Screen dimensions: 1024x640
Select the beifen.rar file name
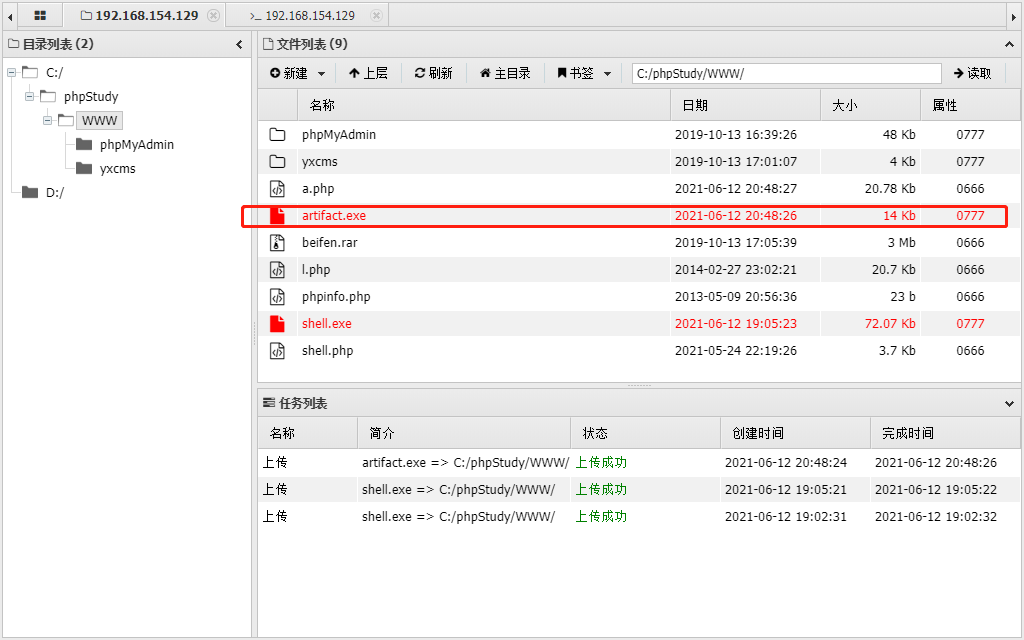coord(330,242)
